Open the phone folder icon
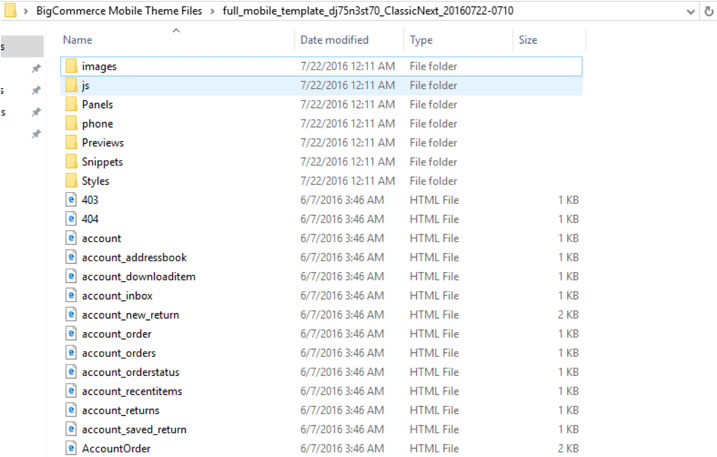Image resolution: width=717 pixels, height=457 pixels. click(x=71, y=124)
